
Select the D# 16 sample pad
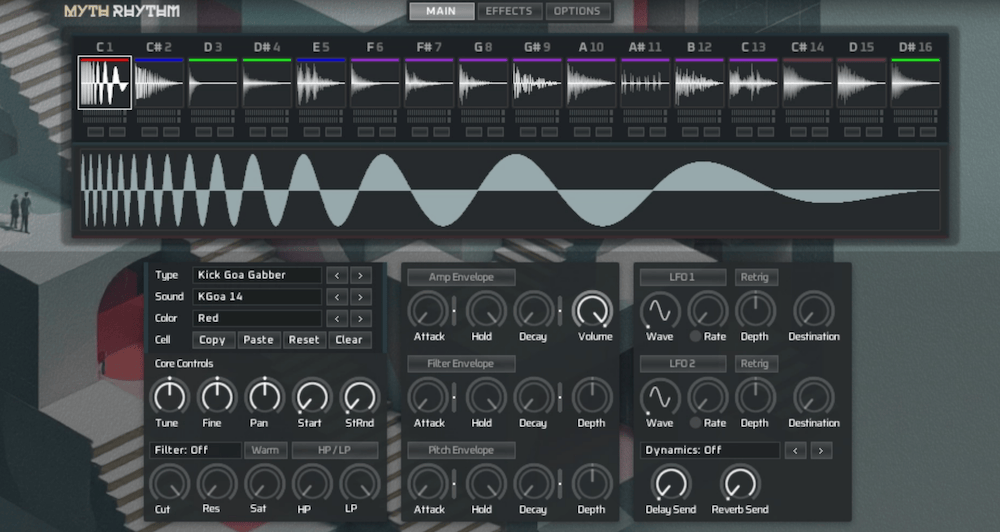915,83
